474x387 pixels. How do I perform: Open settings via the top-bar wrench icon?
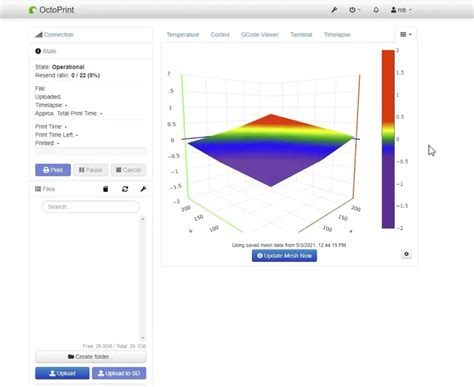click(334, 10)
